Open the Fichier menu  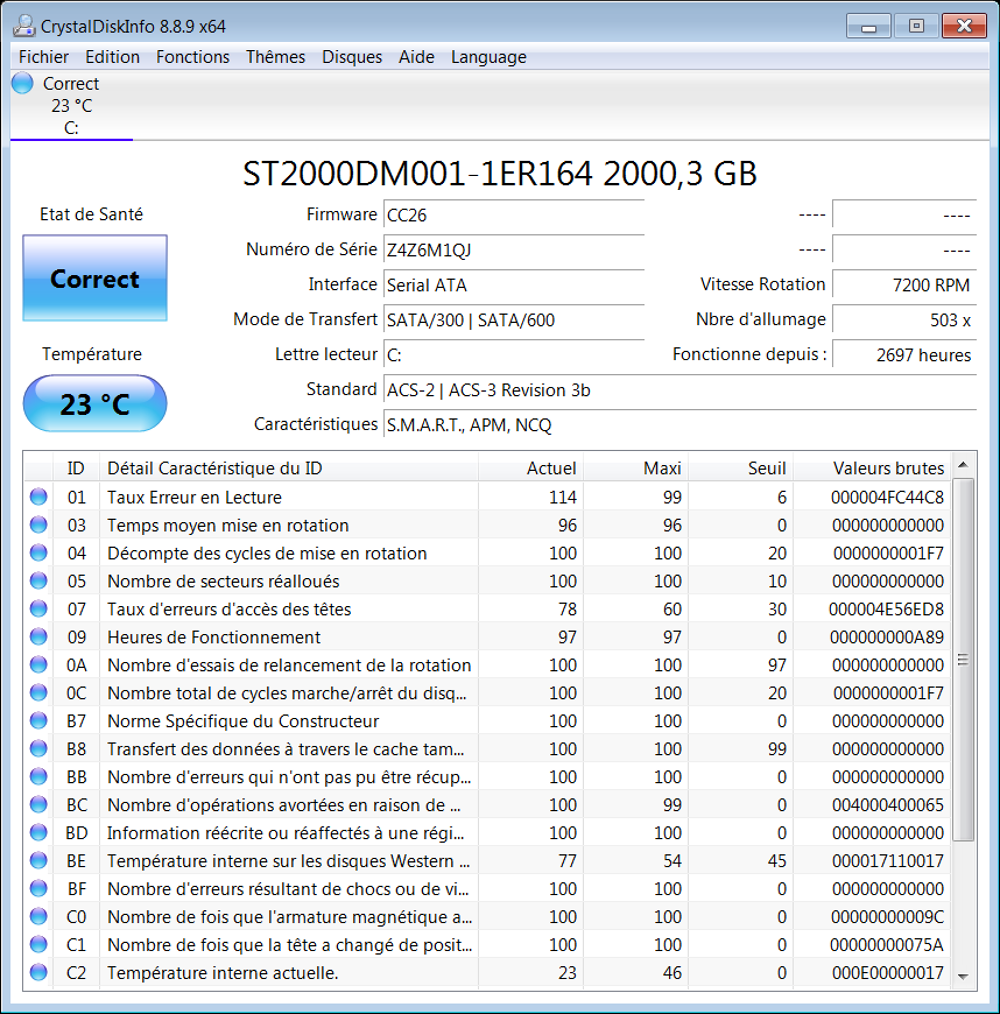(x=43, y=57)
